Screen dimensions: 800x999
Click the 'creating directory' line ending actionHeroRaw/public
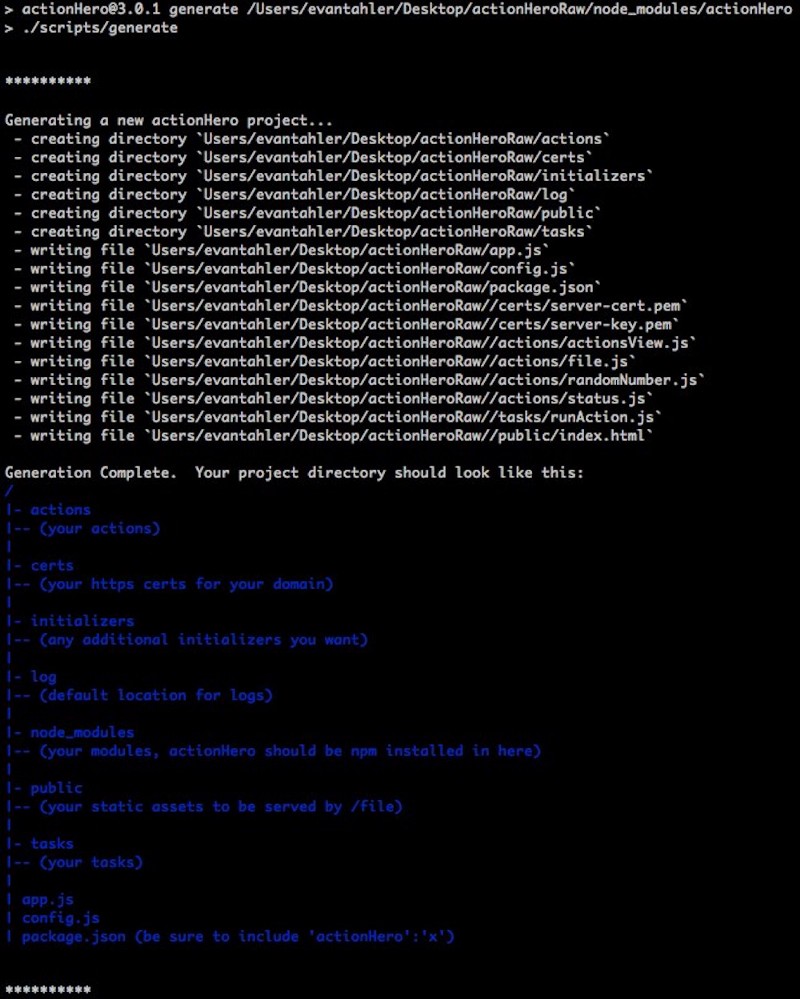click(307, 213)
